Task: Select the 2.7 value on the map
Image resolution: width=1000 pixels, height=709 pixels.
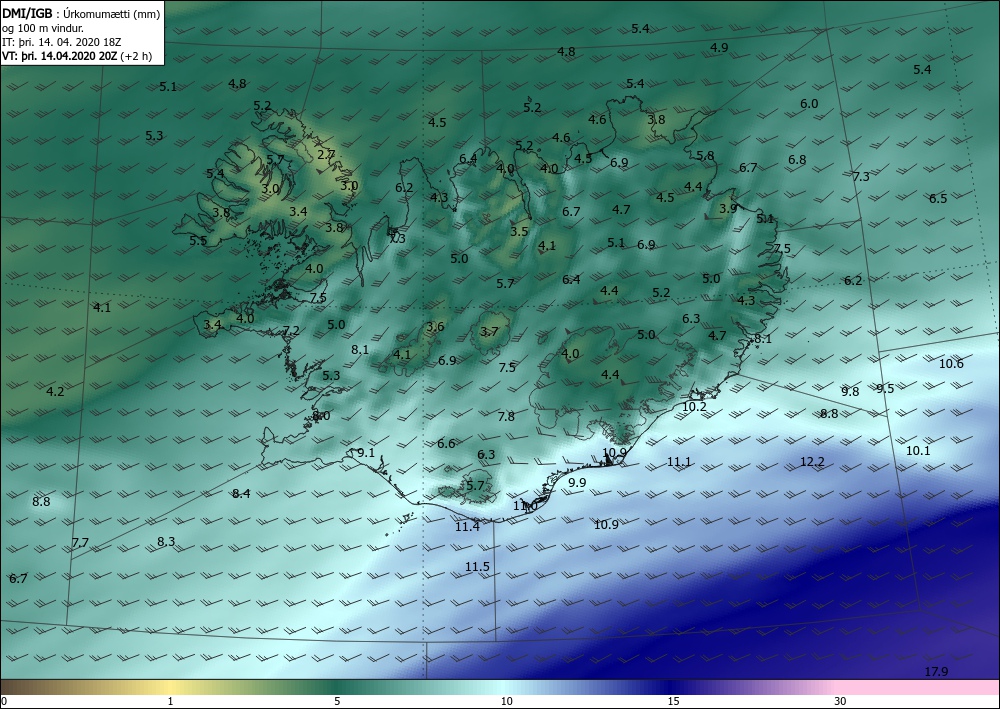Action: click(326, 154)
